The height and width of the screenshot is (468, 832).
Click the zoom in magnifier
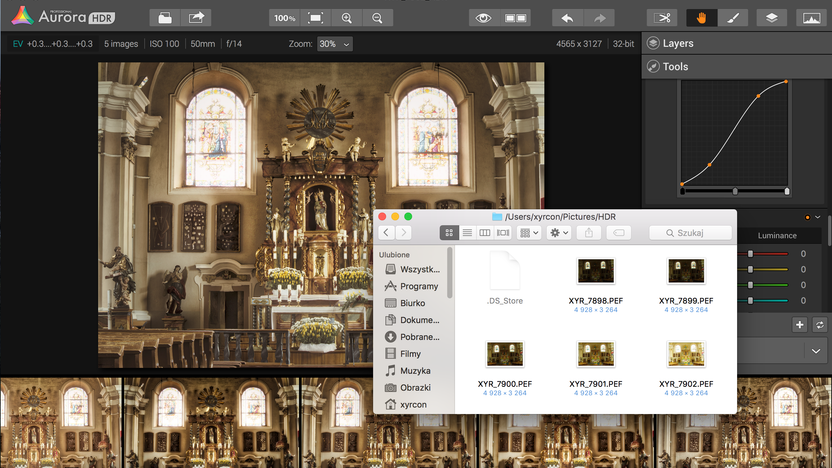point(346,18)
